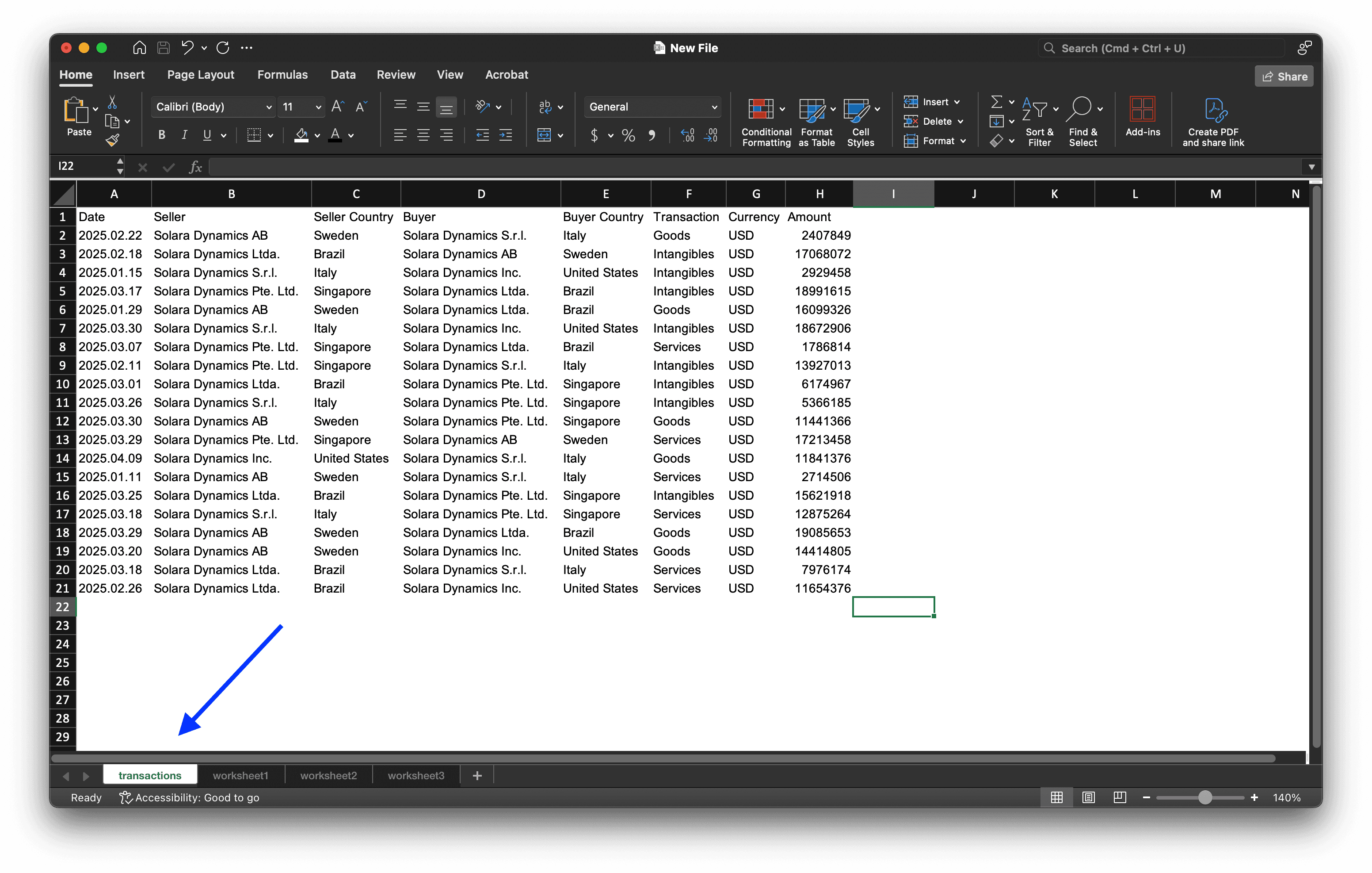Apply Format as Table
1372x873 pixels.
[x=815, y=120]
